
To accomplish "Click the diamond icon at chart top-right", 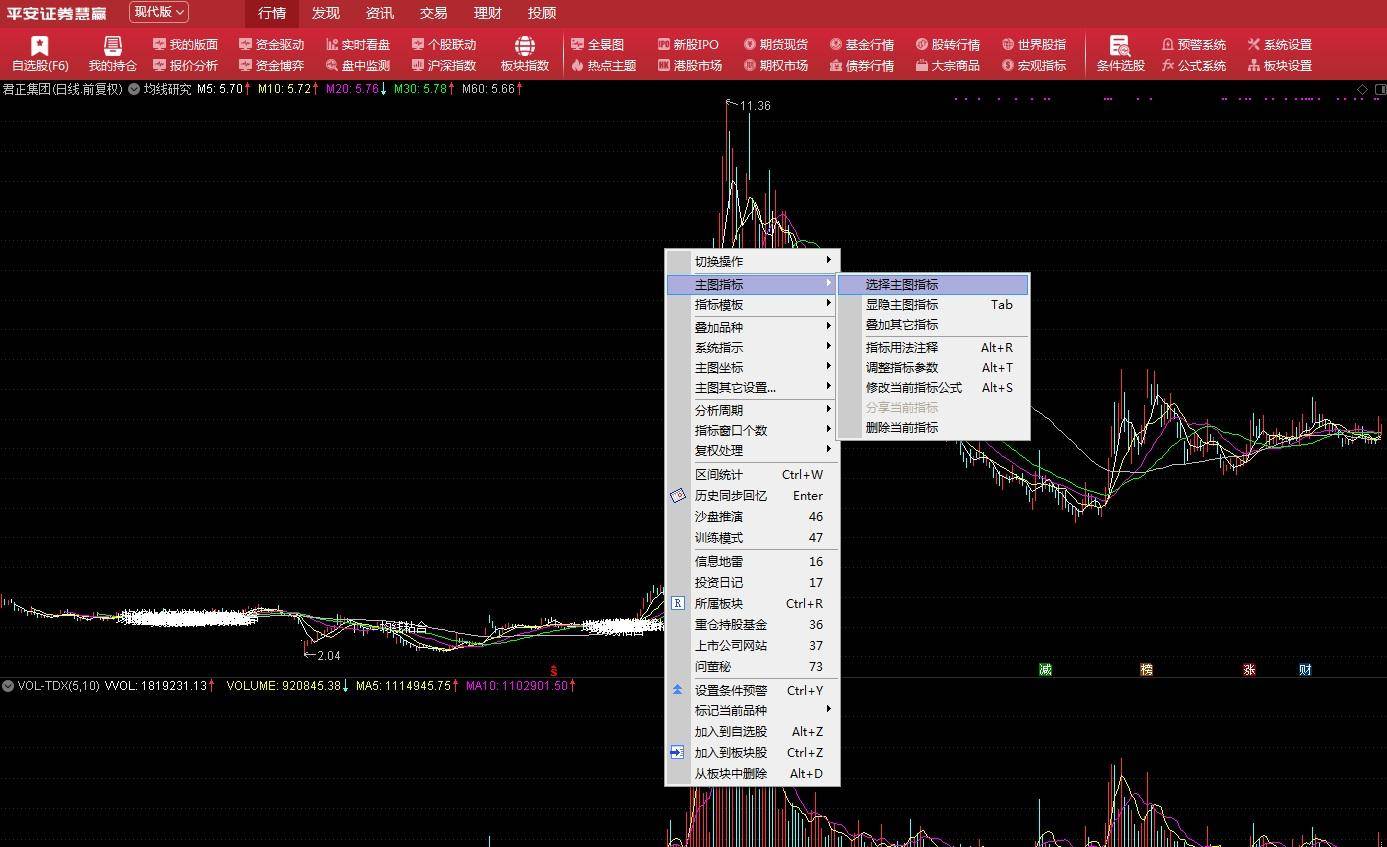I will click(1362, 89).
